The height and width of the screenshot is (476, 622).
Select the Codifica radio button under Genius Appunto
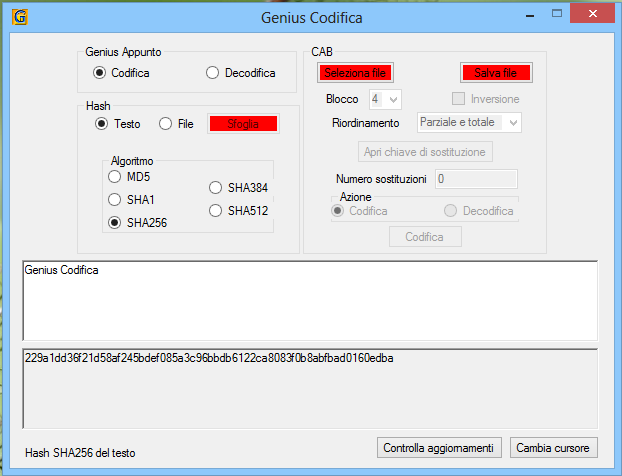click(100, 73)
